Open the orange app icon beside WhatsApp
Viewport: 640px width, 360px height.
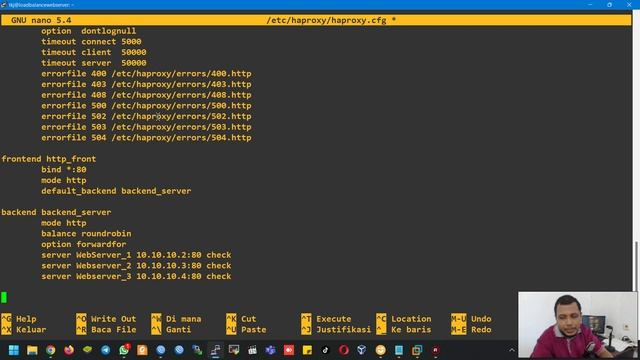click(142, 350)
